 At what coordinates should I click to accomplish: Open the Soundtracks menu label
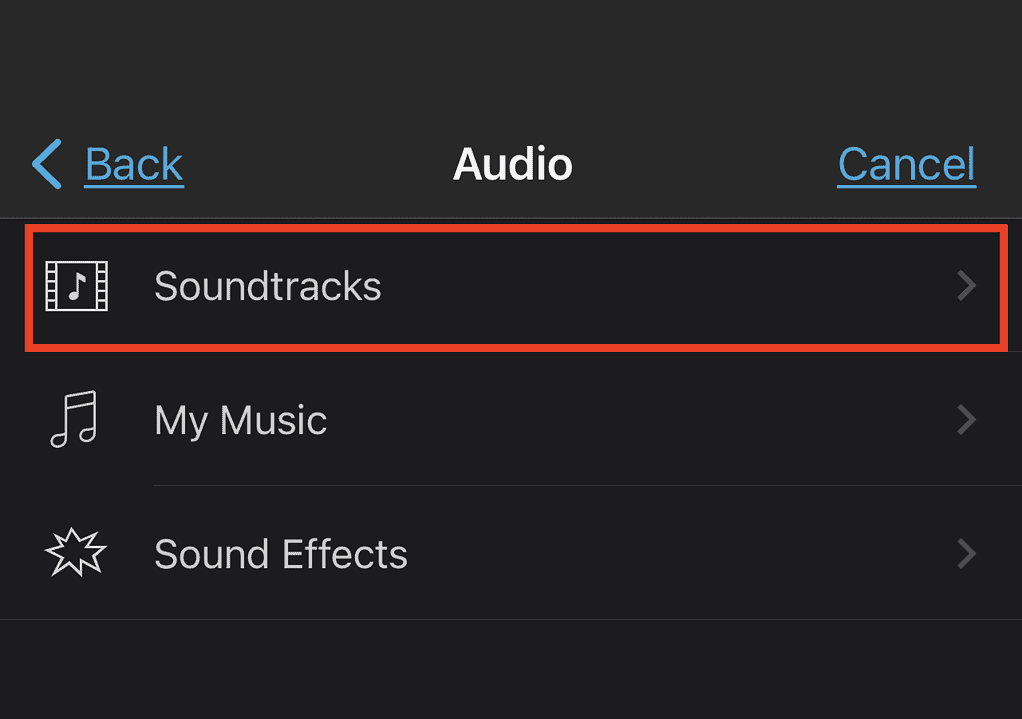point(267,287)
